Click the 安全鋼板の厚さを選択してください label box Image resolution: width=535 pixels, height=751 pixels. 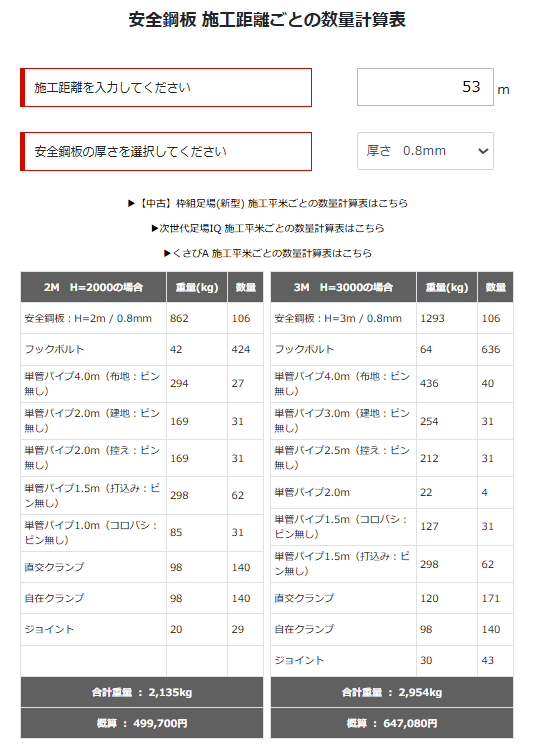pyautogui.click(x=166, y=151)
